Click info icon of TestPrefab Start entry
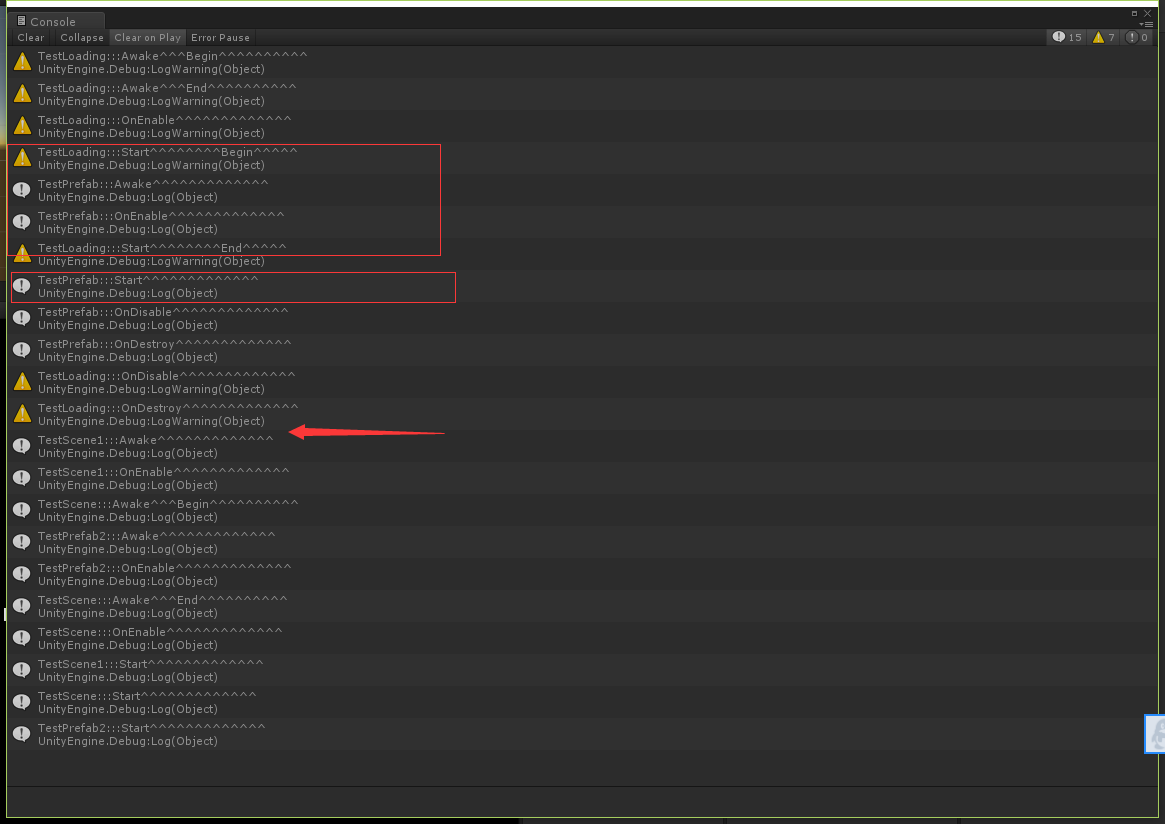Viewport: 1165px width, 824px height. point(22,285)
